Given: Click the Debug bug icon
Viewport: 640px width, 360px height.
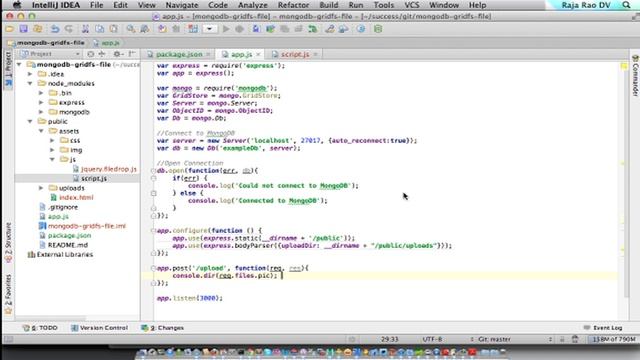Looking at the screenshot, I should pos(240,29).
